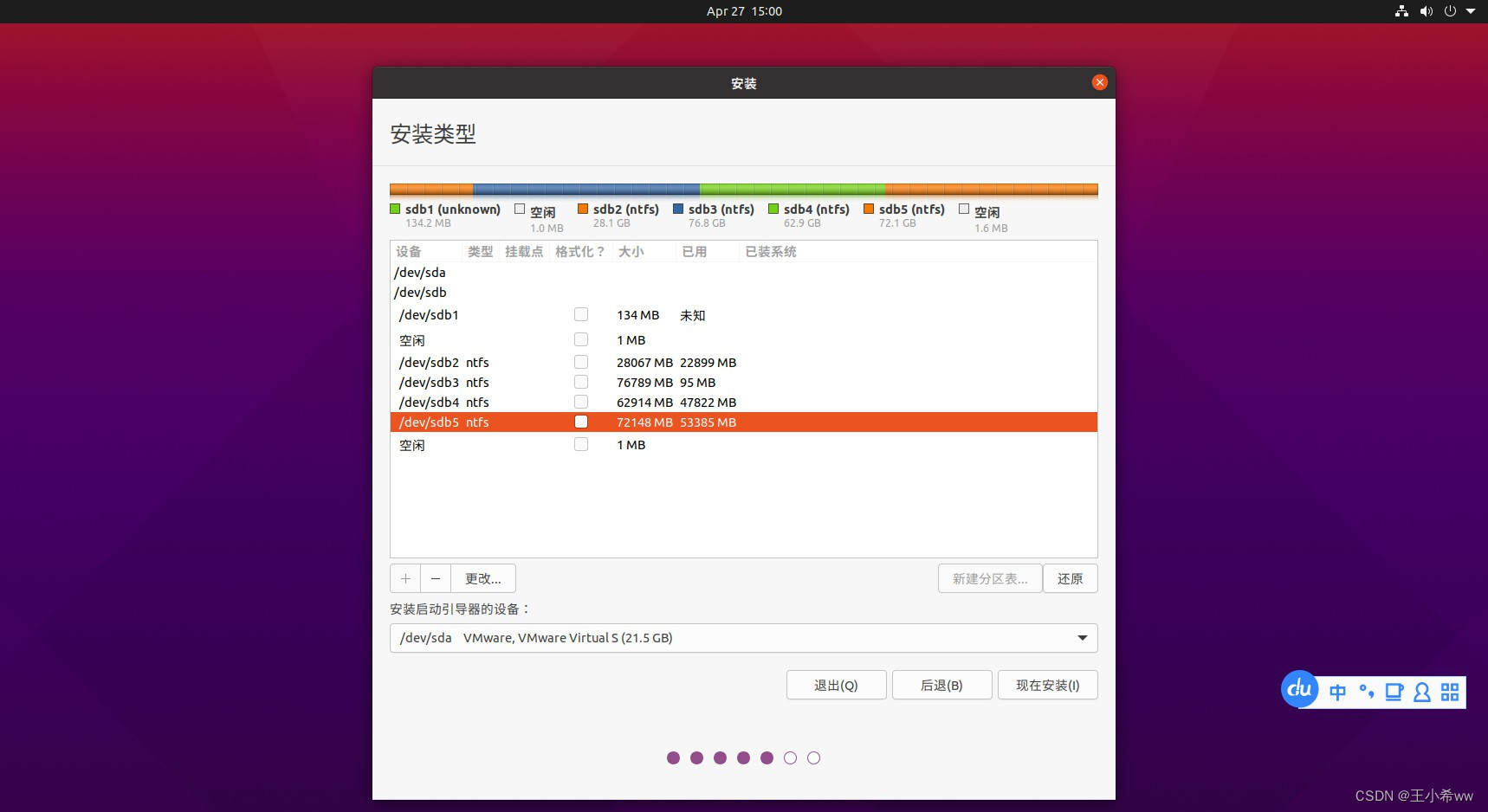Close the installer window
Viewport: 1488px width, 812px height.
(x=1099, y=82)
